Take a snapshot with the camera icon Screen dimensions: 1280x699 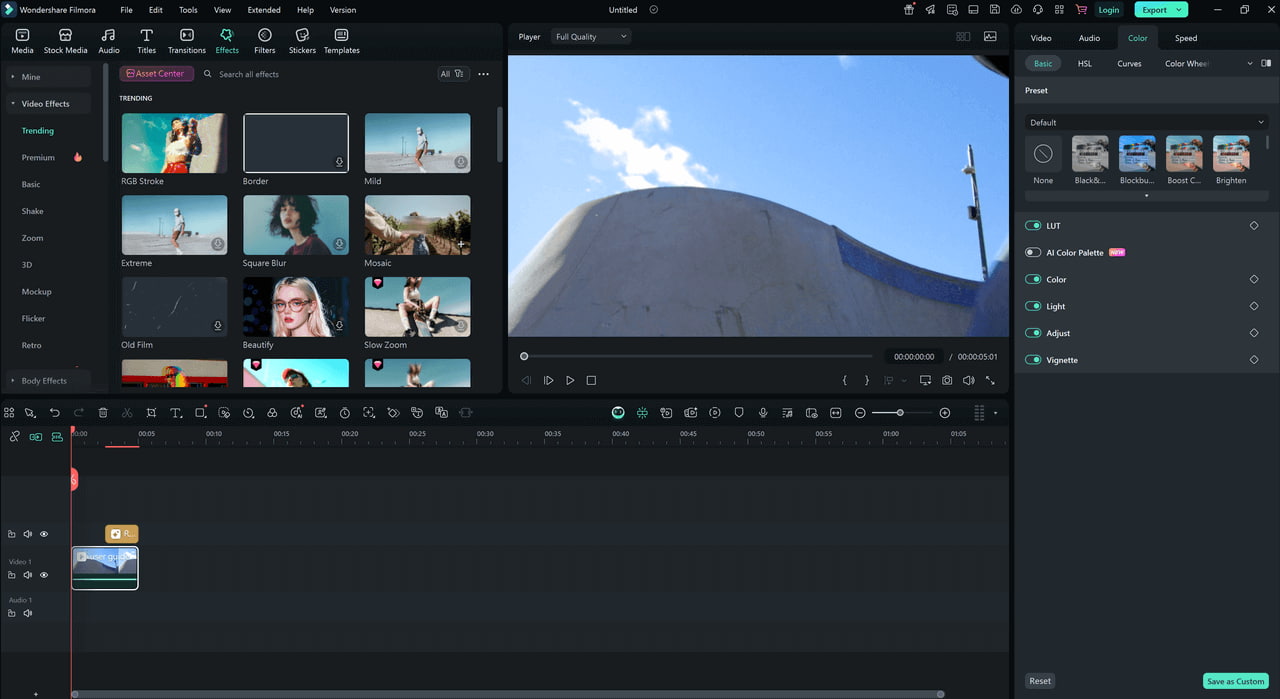(947, 381)
